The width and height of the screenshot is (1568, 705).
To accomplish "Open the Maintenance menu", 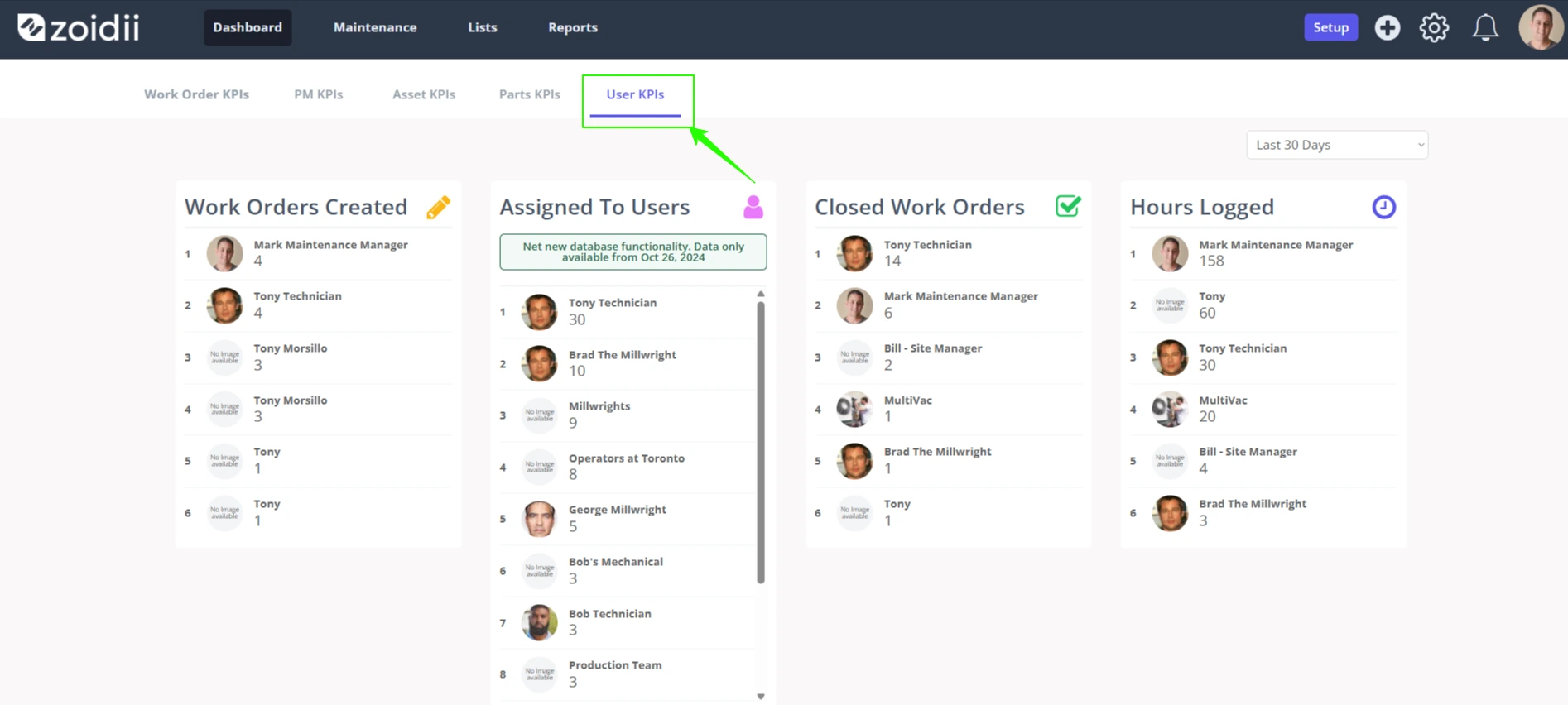I will coord(375,27).
